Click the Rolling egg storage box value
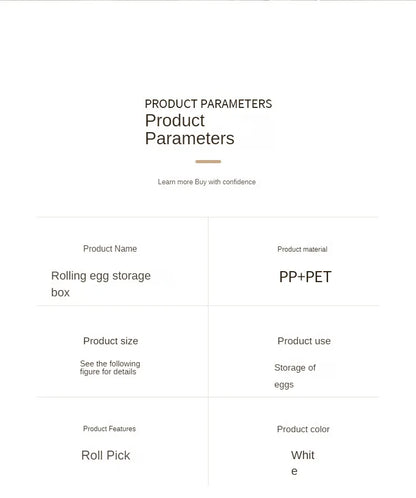Screen dimensions: 416x498 (x=101, y=284)
